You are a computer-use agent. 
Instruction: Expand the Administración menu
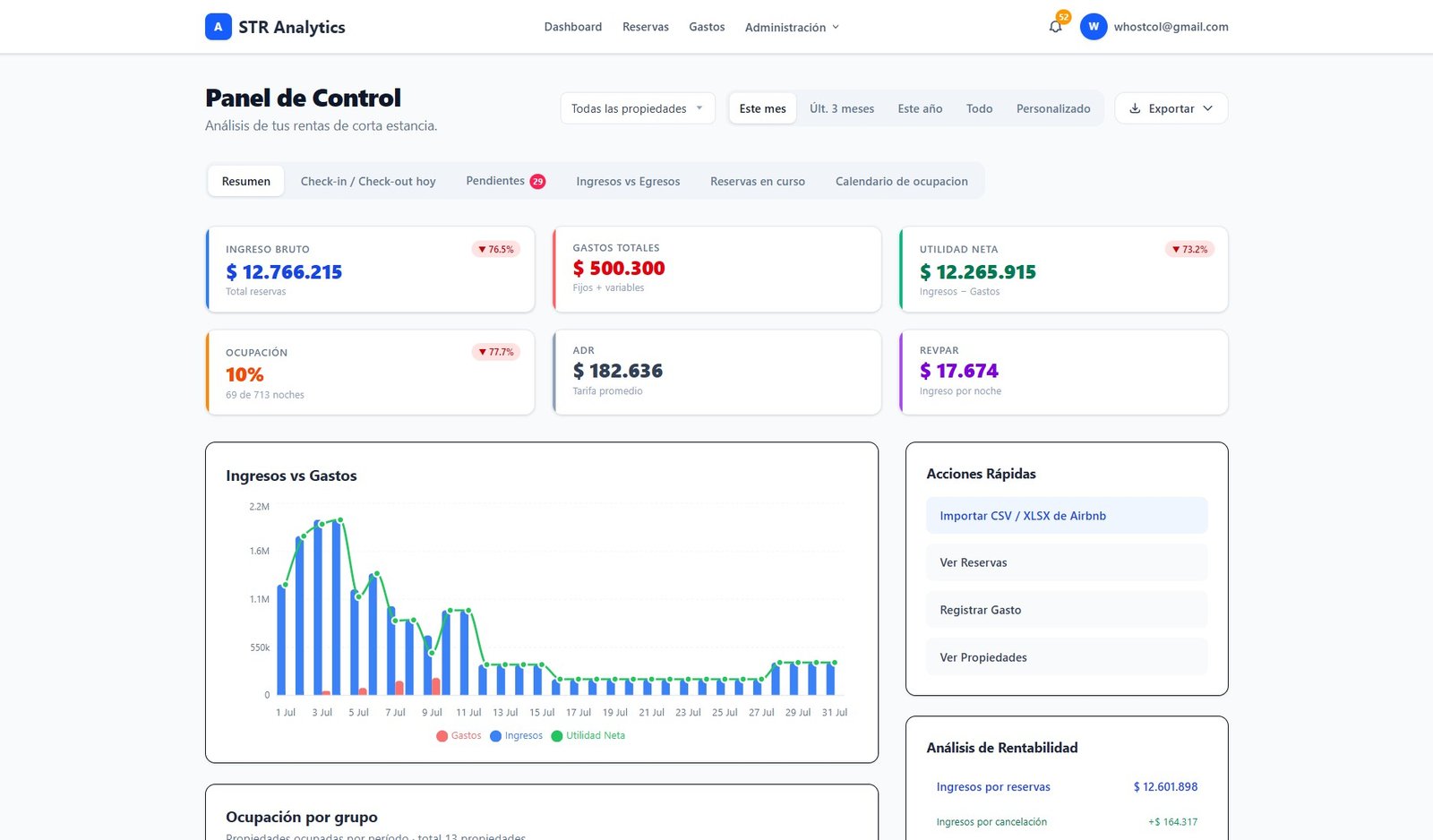click(x=792, y=27)
